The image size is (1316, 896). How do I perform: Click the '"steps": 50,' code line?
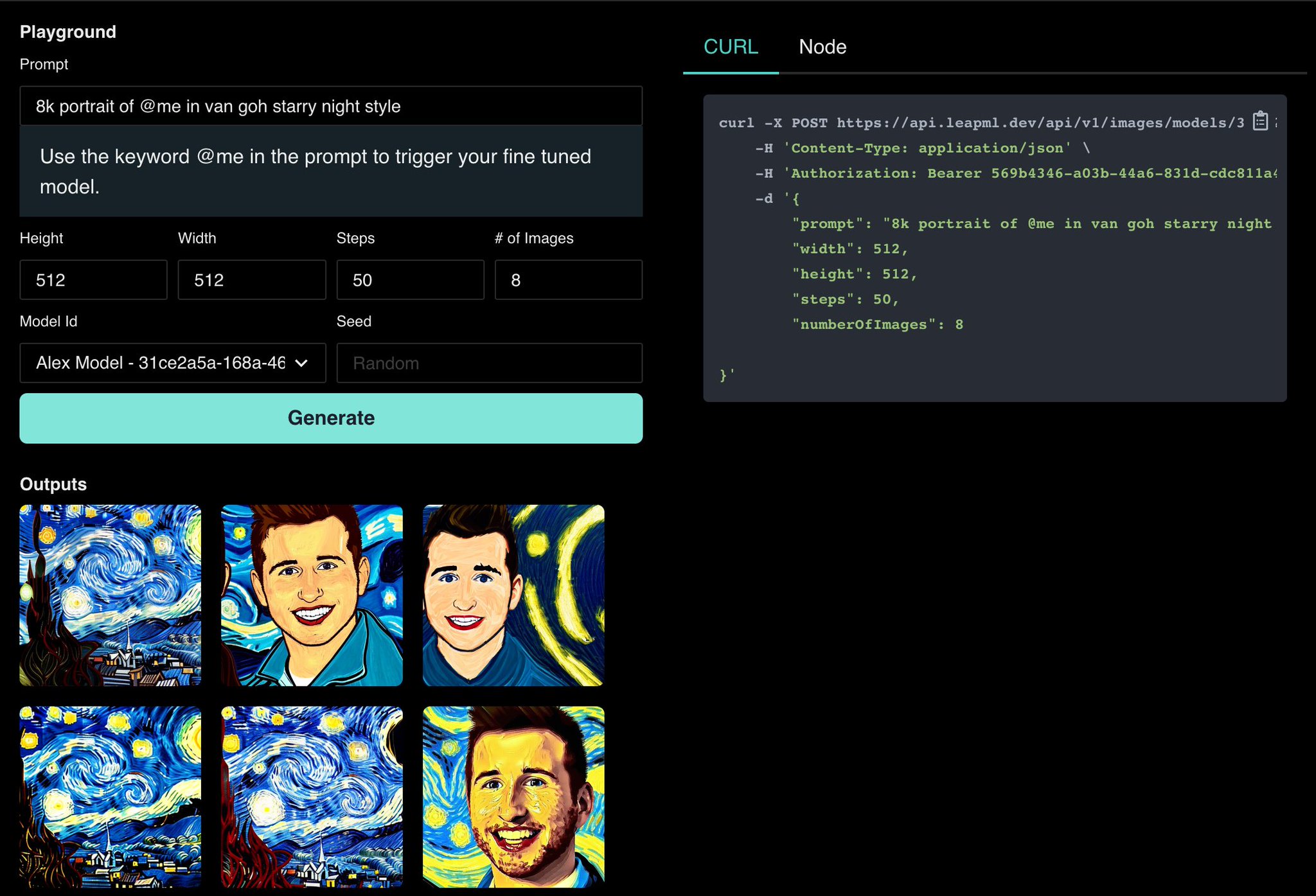coord(845,299)
